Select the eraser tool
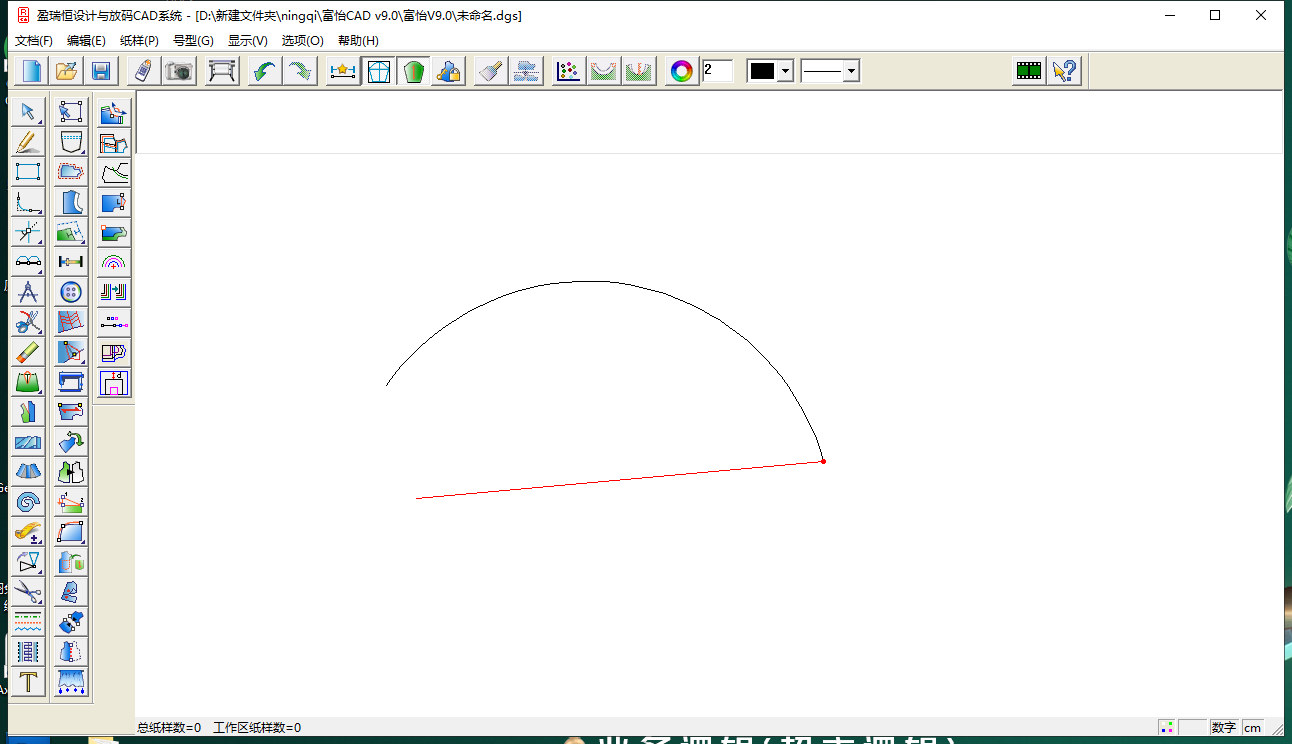 [29, 352]
